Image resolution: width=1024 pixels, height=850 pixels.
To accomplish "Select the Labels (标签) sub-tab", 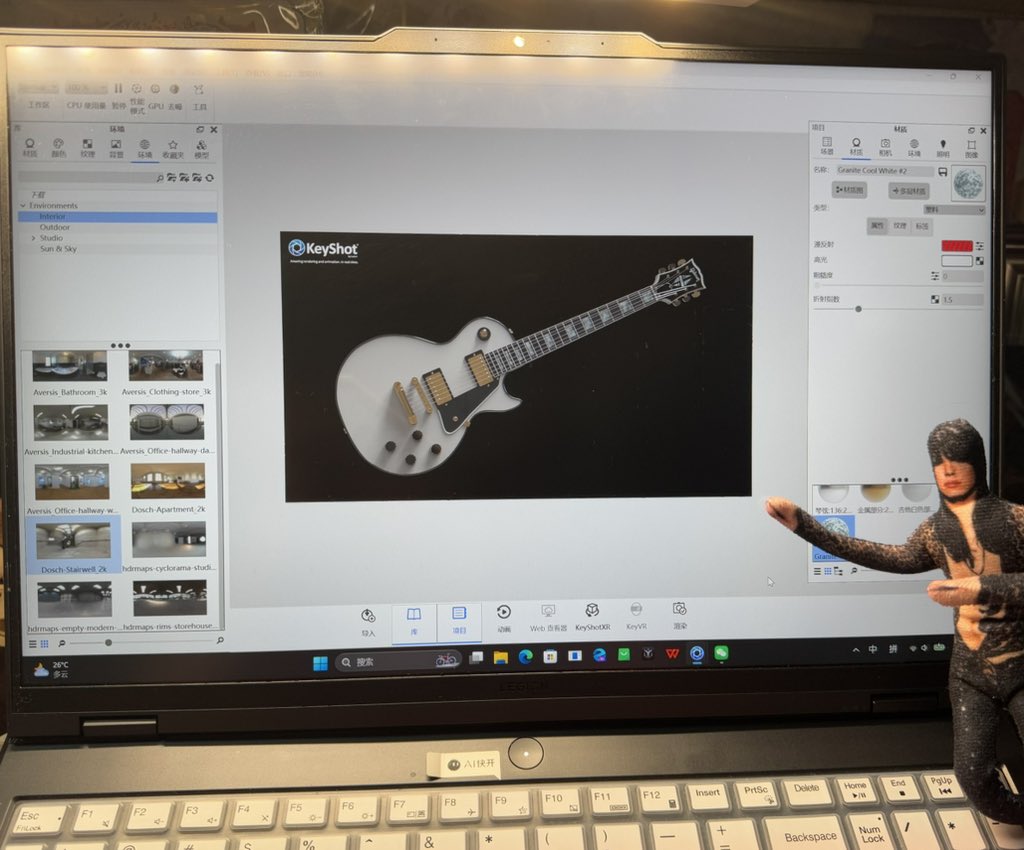I will [x=921, y=227].
